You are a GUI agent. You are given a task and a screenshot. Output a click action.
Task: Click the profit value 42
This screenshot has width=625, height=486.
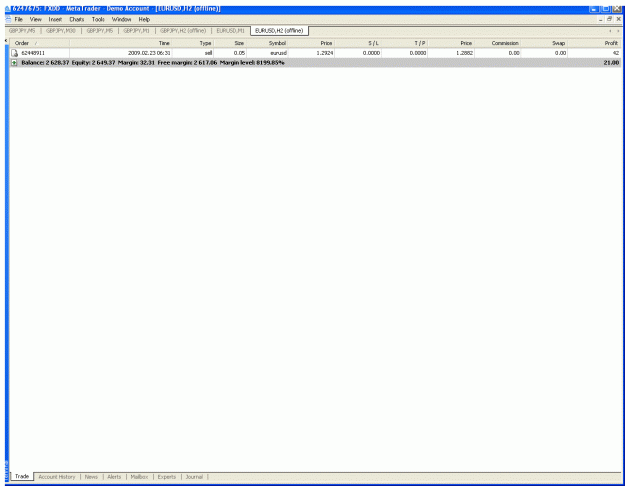(616, 53)
